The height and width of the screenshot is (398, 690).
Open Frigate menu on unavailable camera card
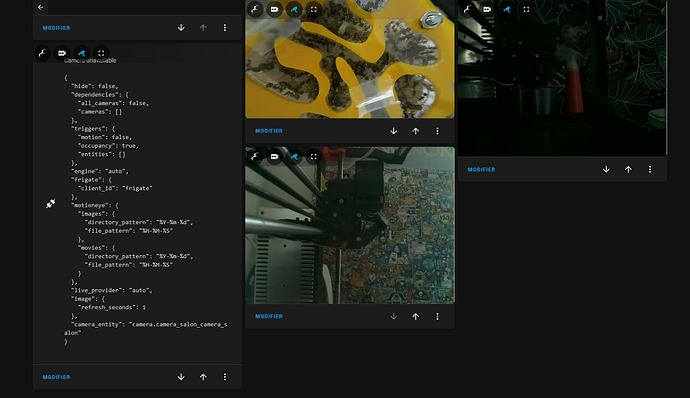[42, 53]
